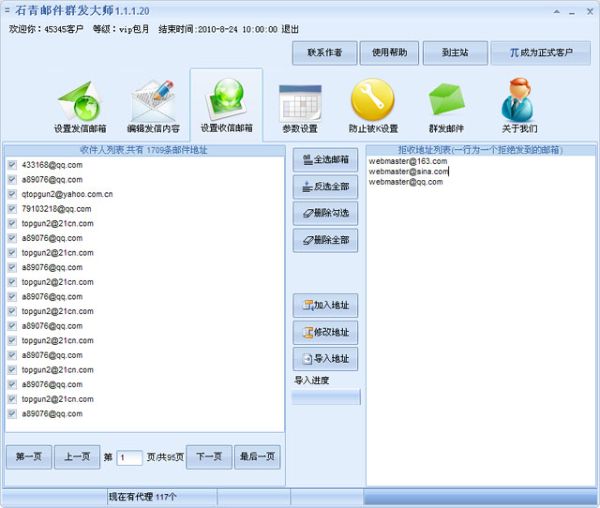Click the 收件人列表 header bar
This screenshot has height=508, width=600.
pyautogui.click(x=145, y=150)
